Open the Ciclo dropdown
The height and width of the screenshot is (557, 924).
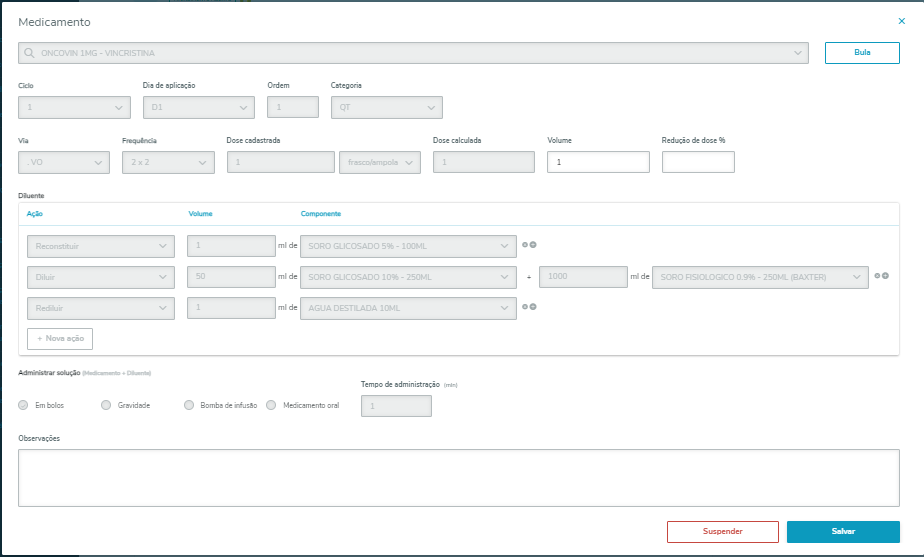click(74, 107)
